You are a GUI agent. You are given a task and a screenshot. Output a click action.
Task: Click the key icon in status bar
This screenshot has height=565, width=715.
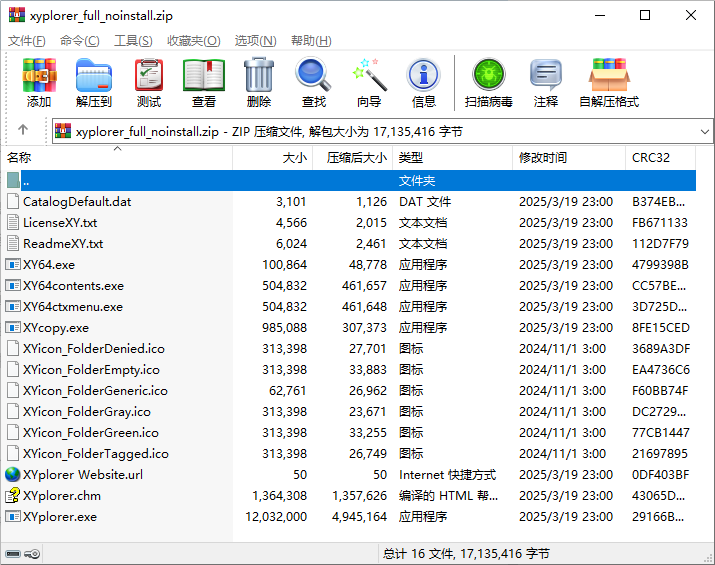pyautogui.click(x=32, y=554)
